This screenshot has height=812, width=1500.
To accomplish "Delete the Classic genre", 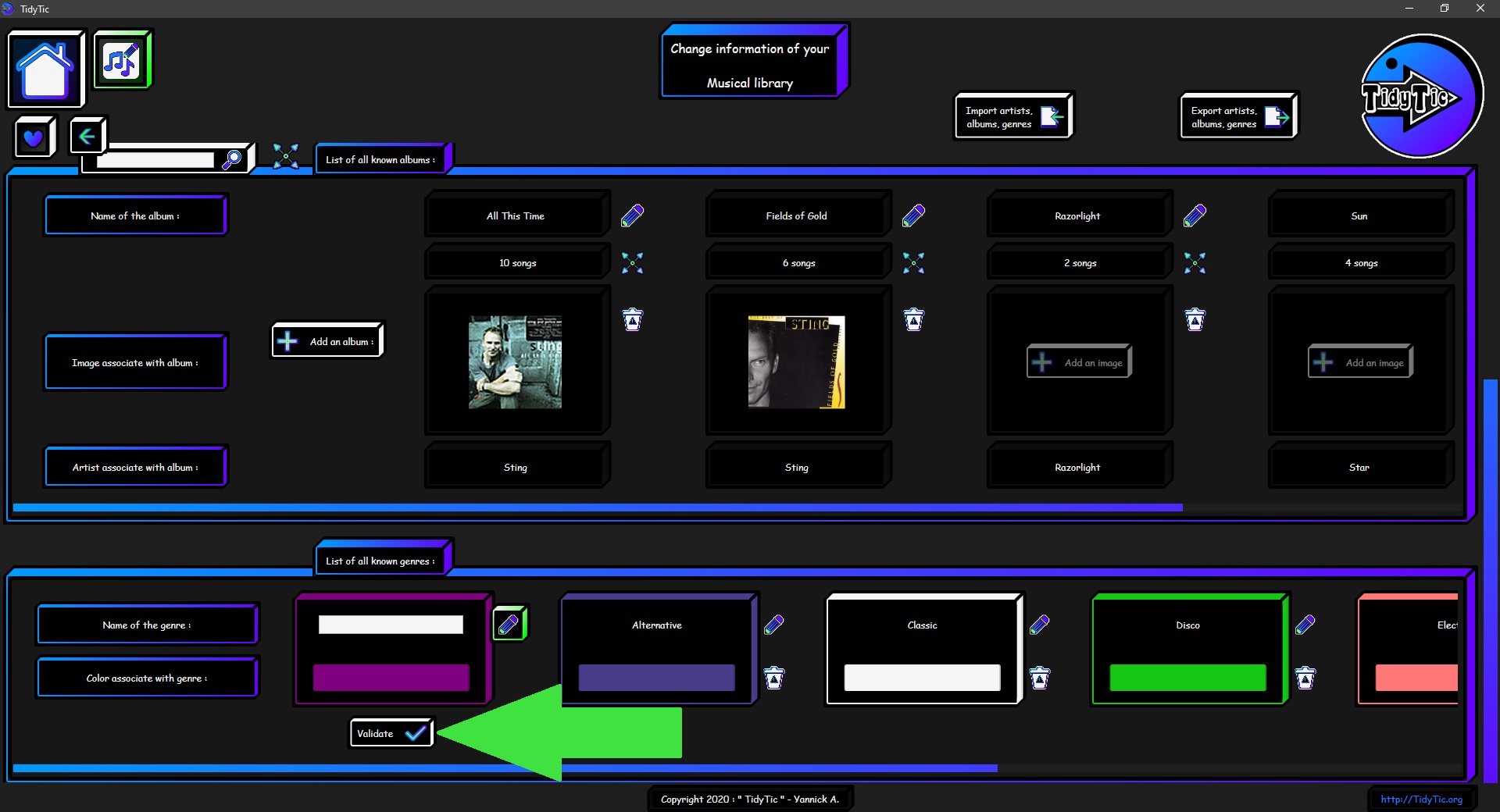I will pyautogui.click(x=1039, y=678).
